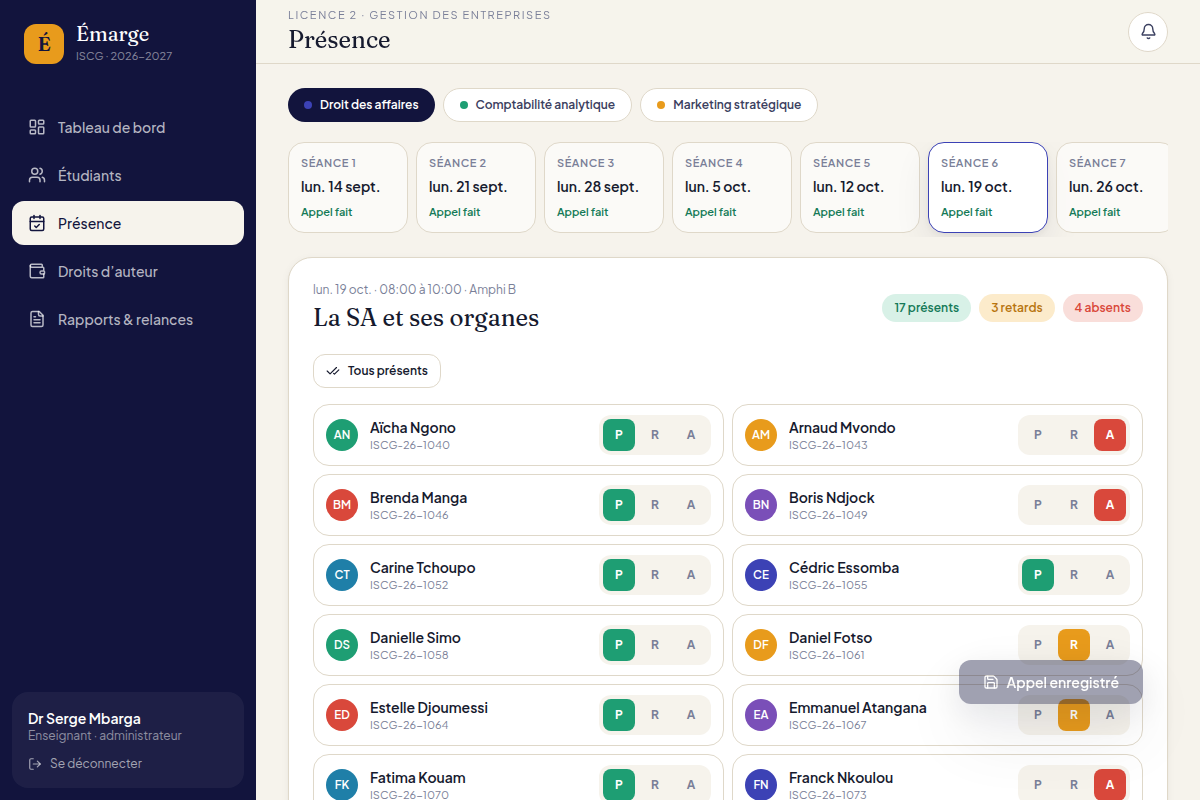Click the 3 retards badge
This screenshot has width=1200, height=800.
(1017, 308)
